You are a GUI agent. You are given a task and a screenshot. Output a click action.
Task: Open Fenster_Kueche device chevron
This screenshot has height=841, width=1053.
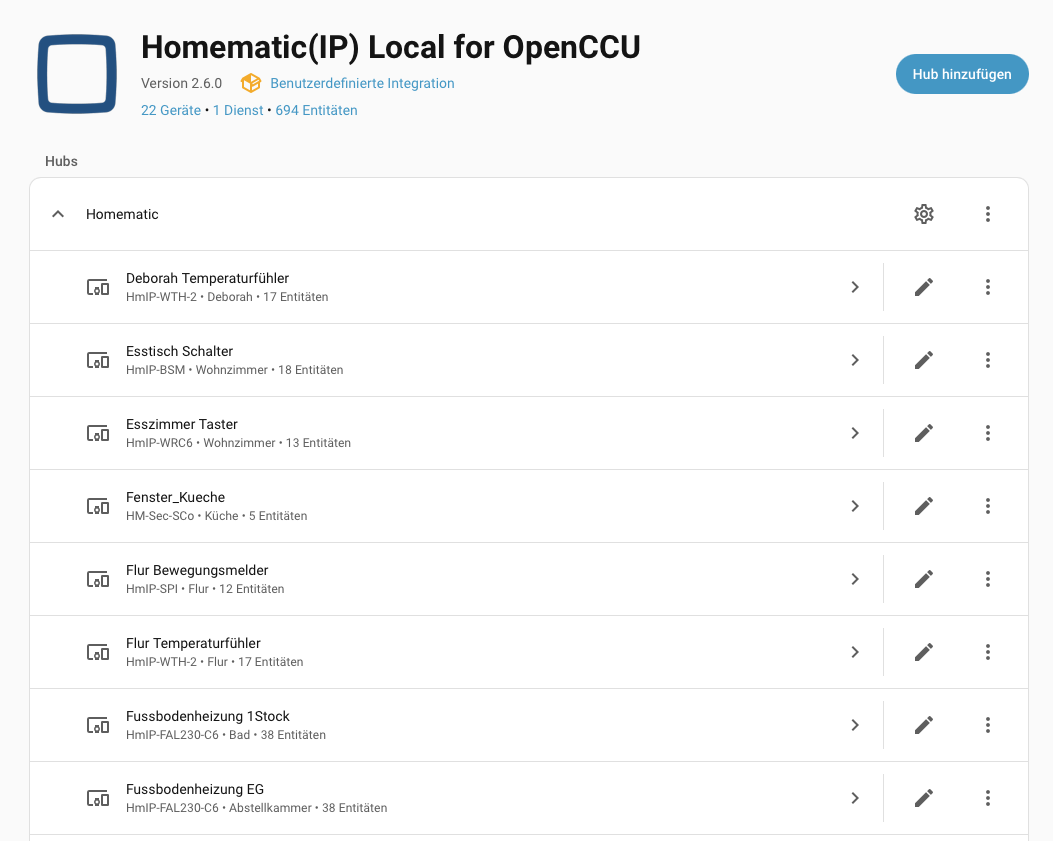coord(855,506)
